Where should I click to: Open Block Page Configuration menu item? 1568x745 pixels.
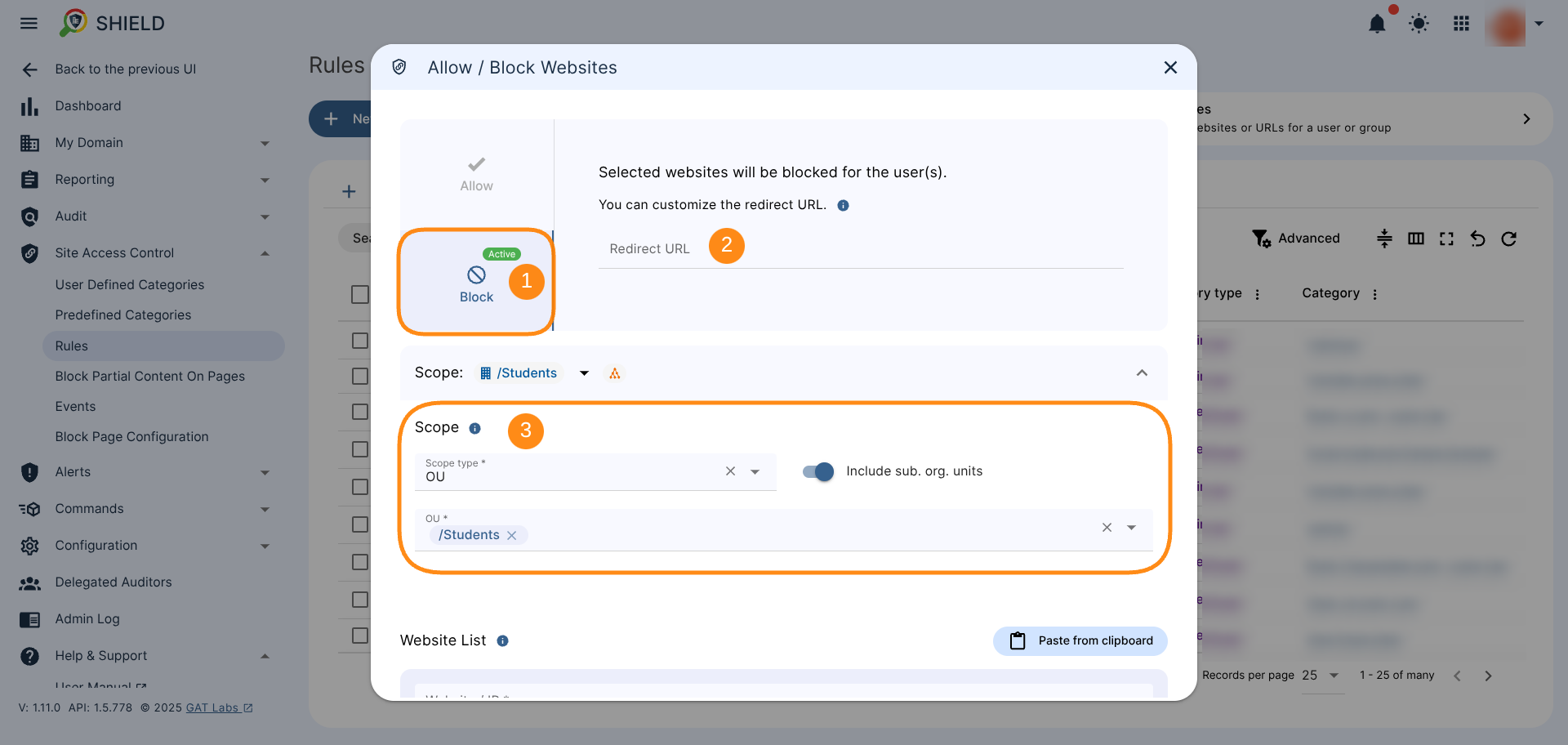[131, 437]
